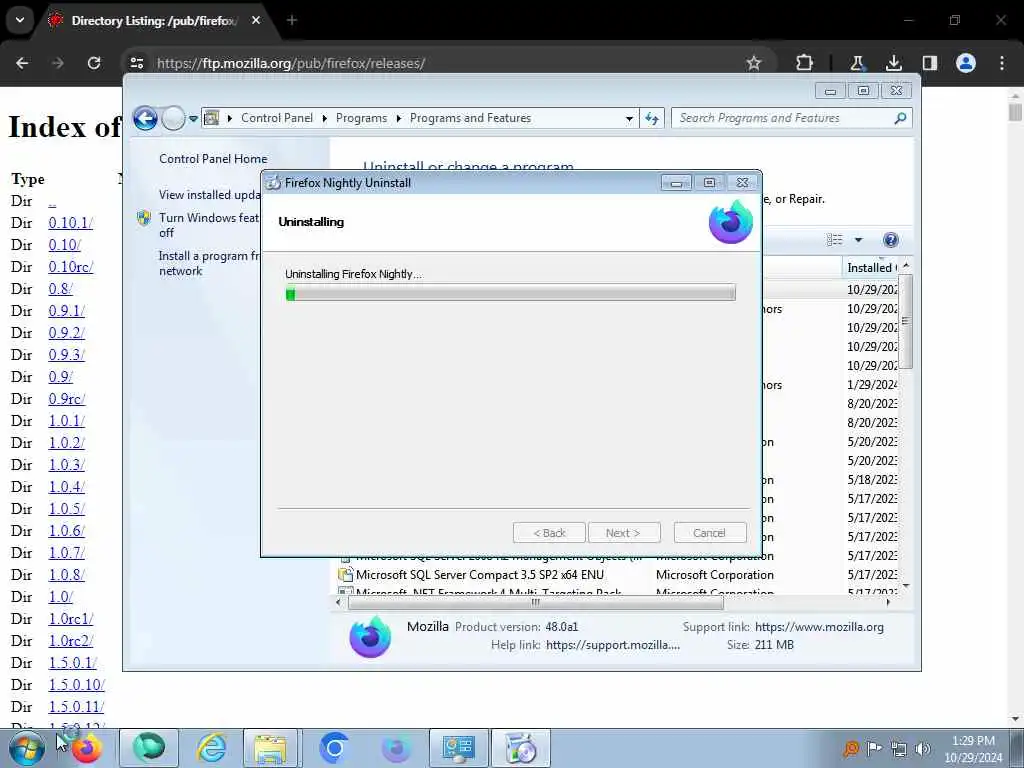The image size is (1024, 768).
Task: Sort by the Installed On column header
Action: click(x=872, y=267)
